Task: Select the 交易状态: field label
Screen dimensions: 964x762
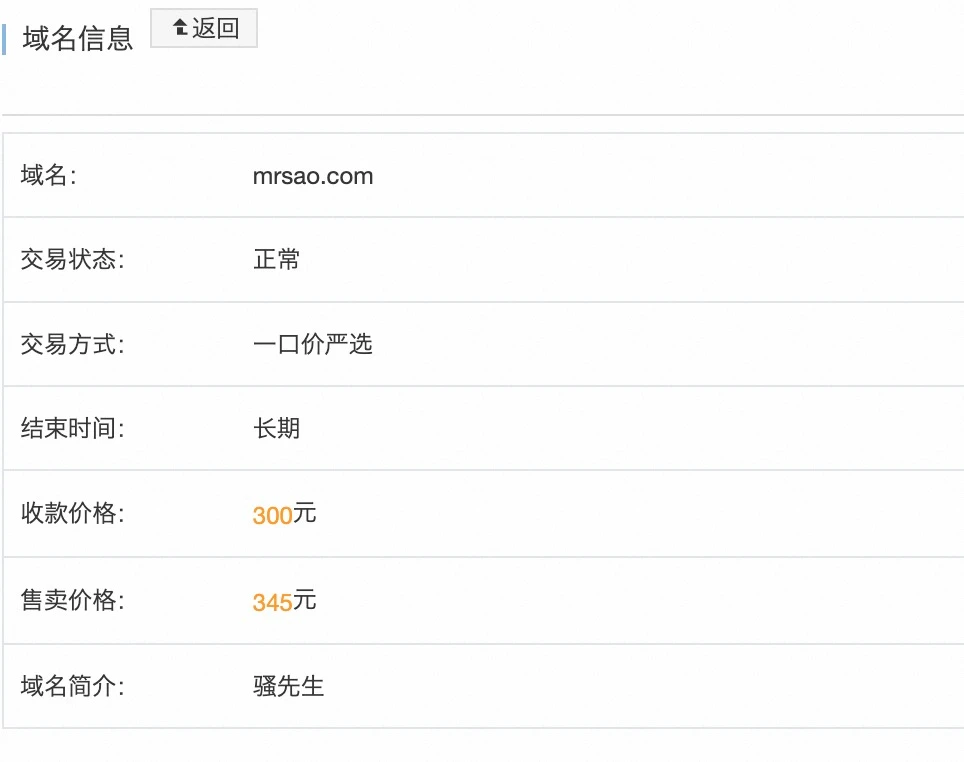Action: pyautogui.click(x=73, y=260)
